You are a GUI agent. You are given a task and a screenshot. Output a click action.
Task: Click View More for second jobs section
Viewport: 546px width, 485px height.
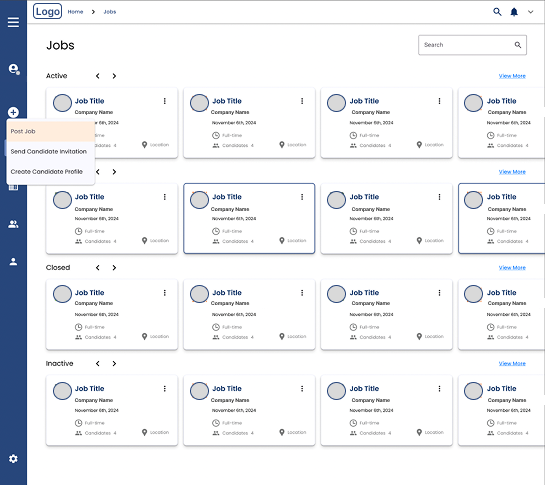point(512,172)
